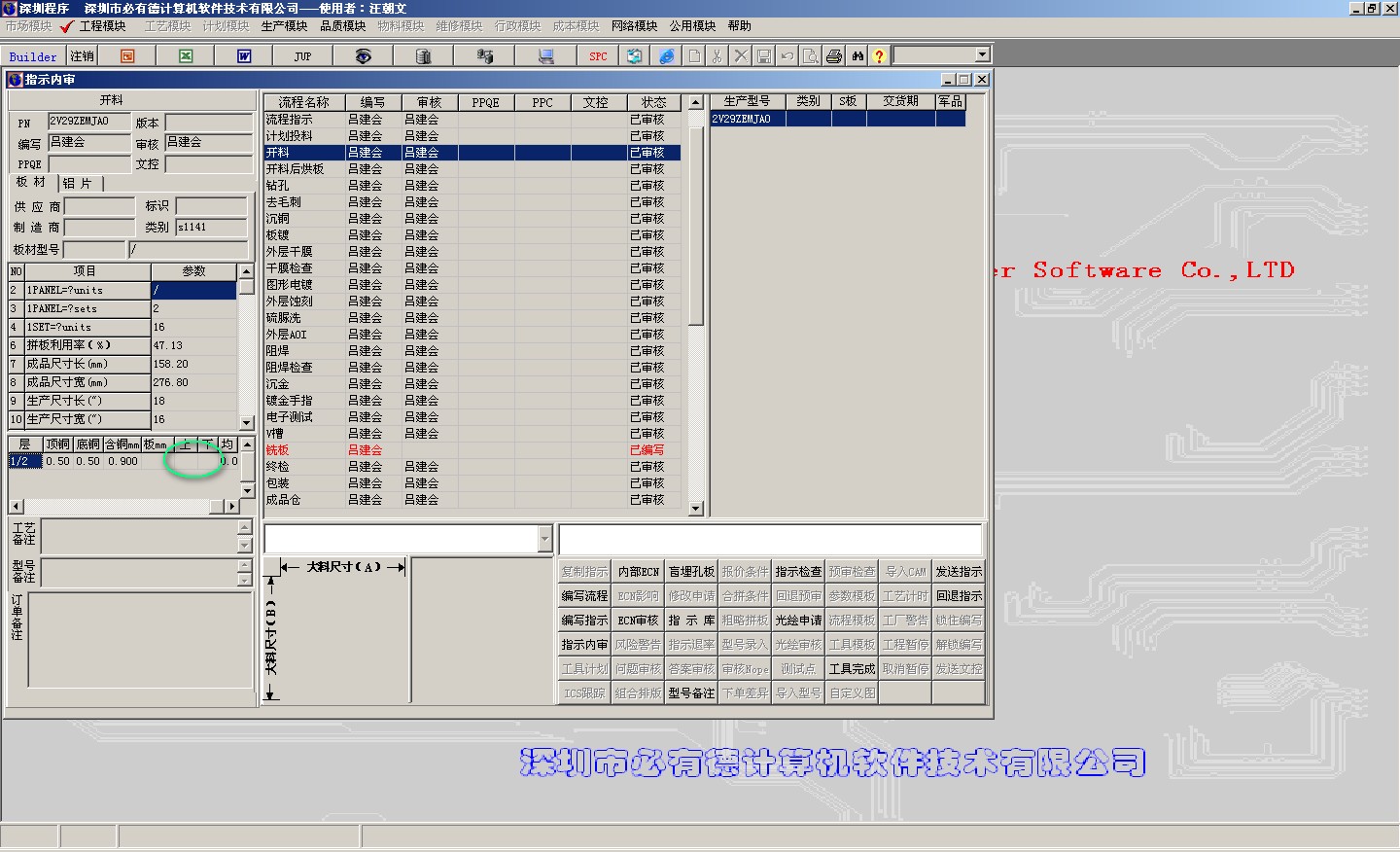1400x852 pixels.
Task: Click the 型号备注 button
Action: click(691, 693)
